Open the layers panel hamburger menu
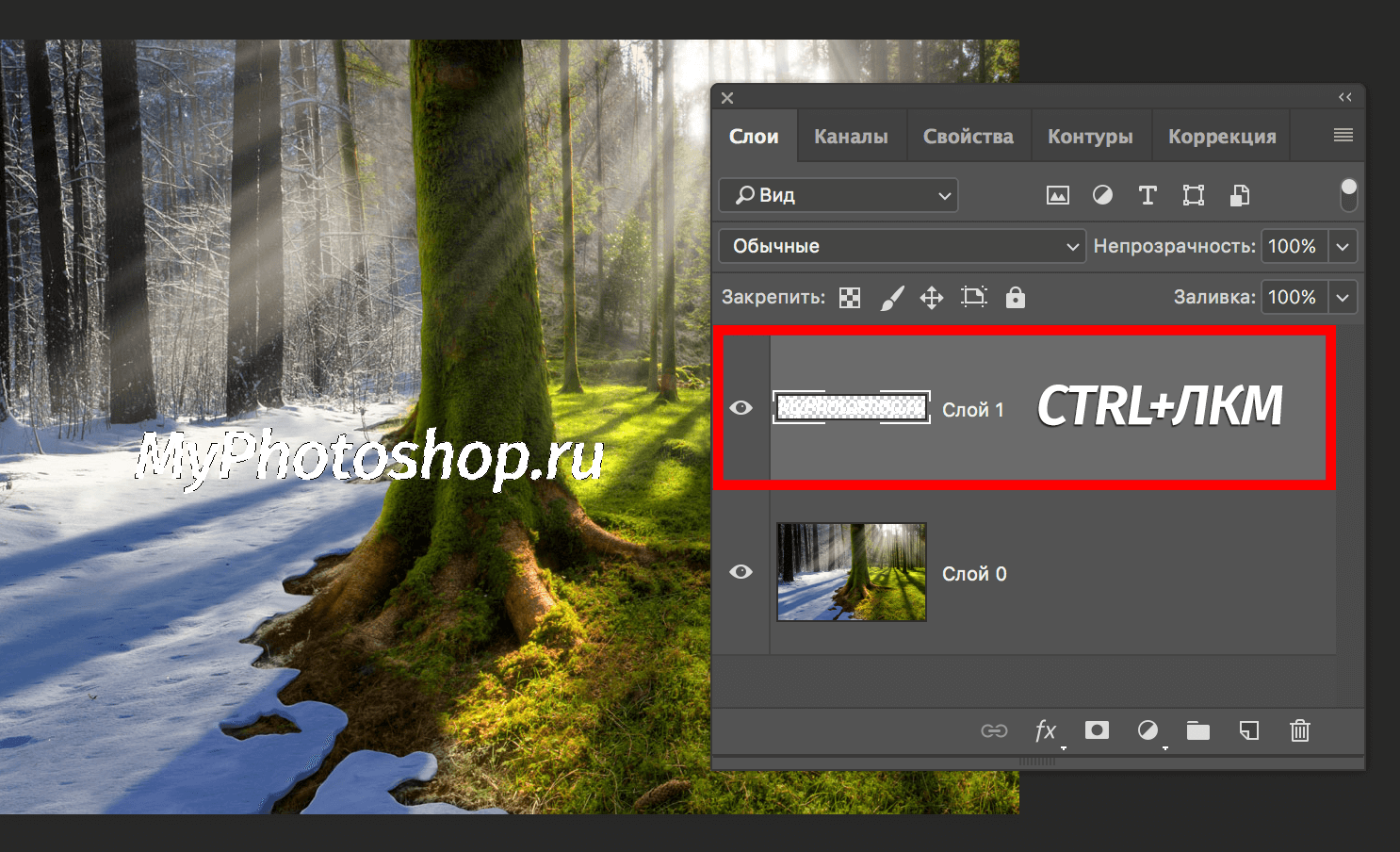This screenshot has width=1400, height=852. click(x=1343, y=136)
